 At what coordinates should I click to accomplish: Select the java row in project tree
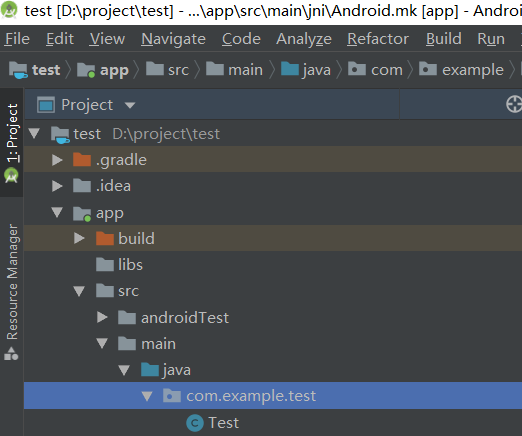[273, 370]
